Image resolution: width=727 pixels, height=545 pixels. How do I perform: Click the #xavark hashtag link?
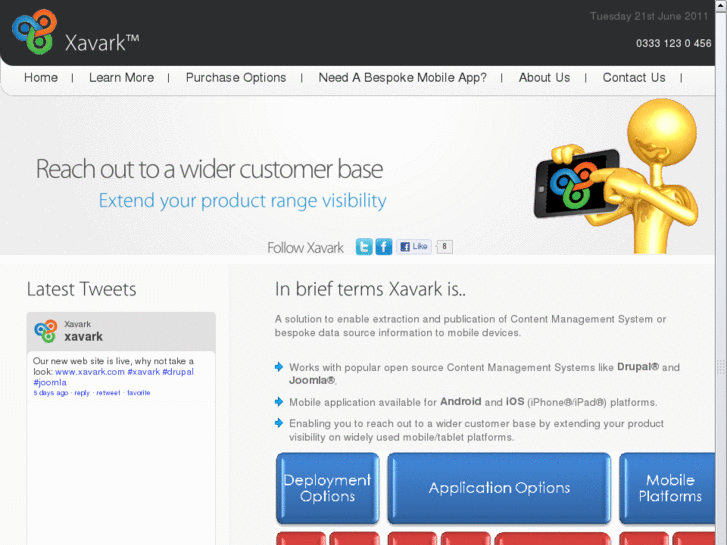coord(144,372)
